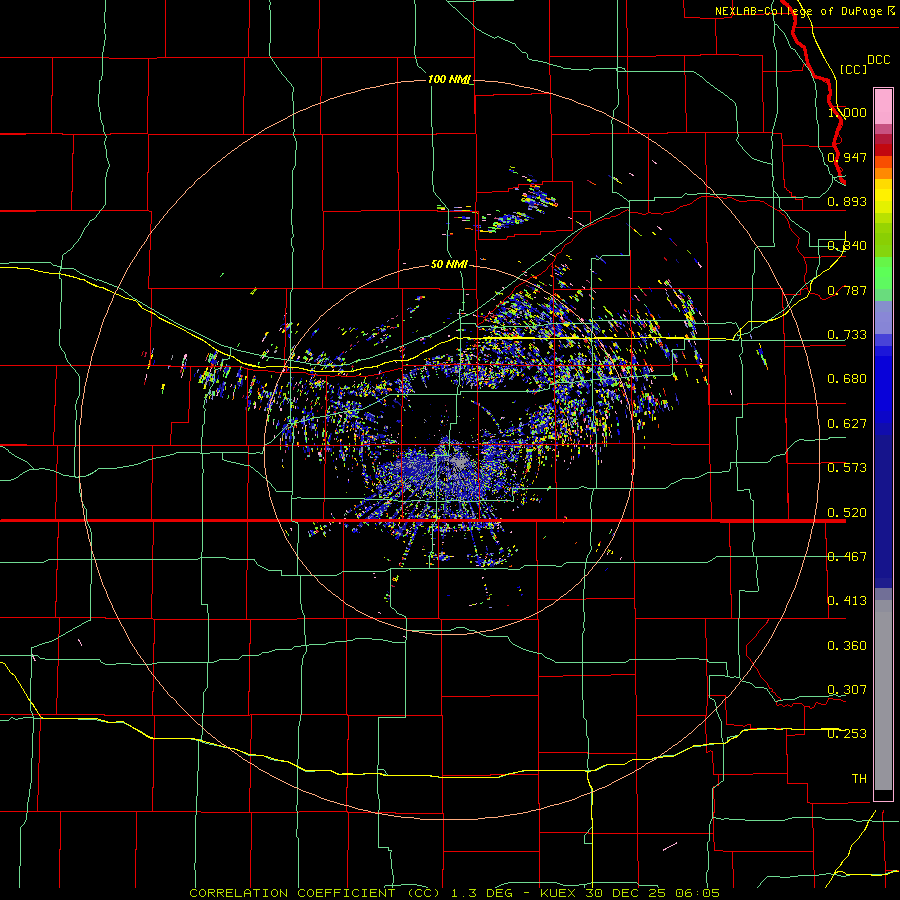Image resolution: width=900 pixels, height=900 pixels.
Task: Pick the gray bottom band of the color scale
Action: click(883, 695)
